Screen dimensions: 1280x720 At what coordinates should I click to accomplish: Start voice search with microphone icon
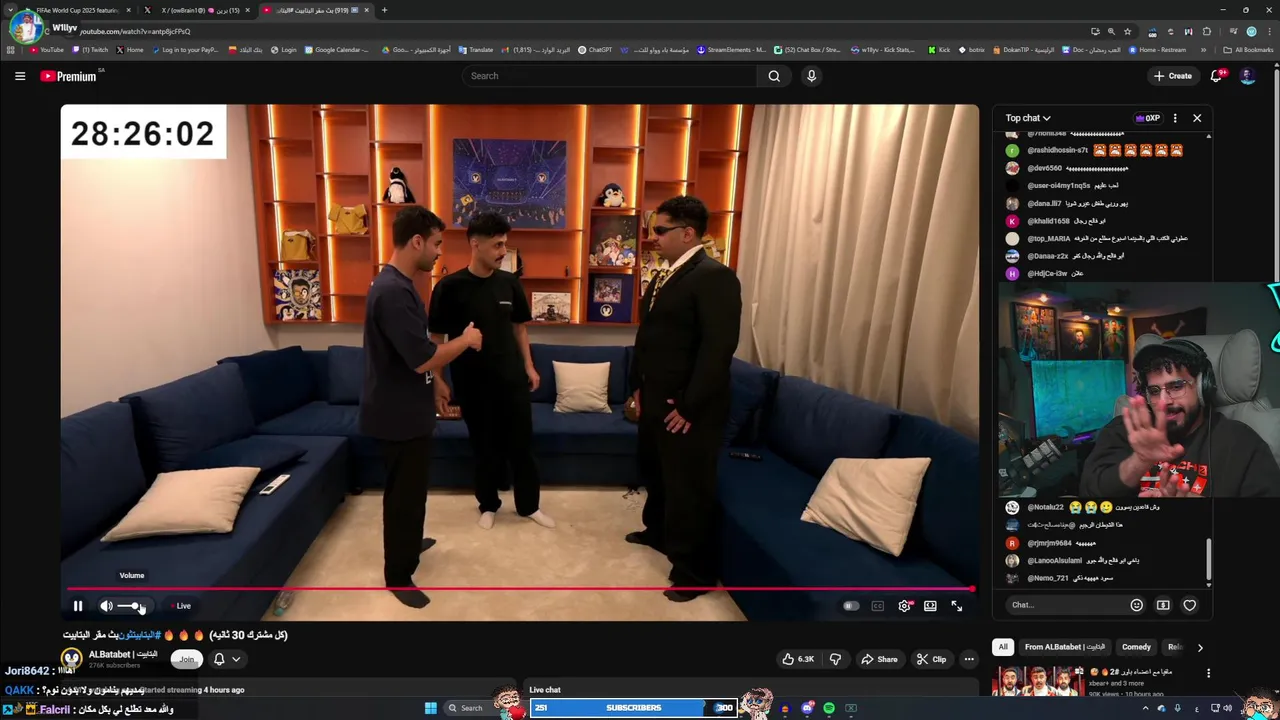[811, 76]
